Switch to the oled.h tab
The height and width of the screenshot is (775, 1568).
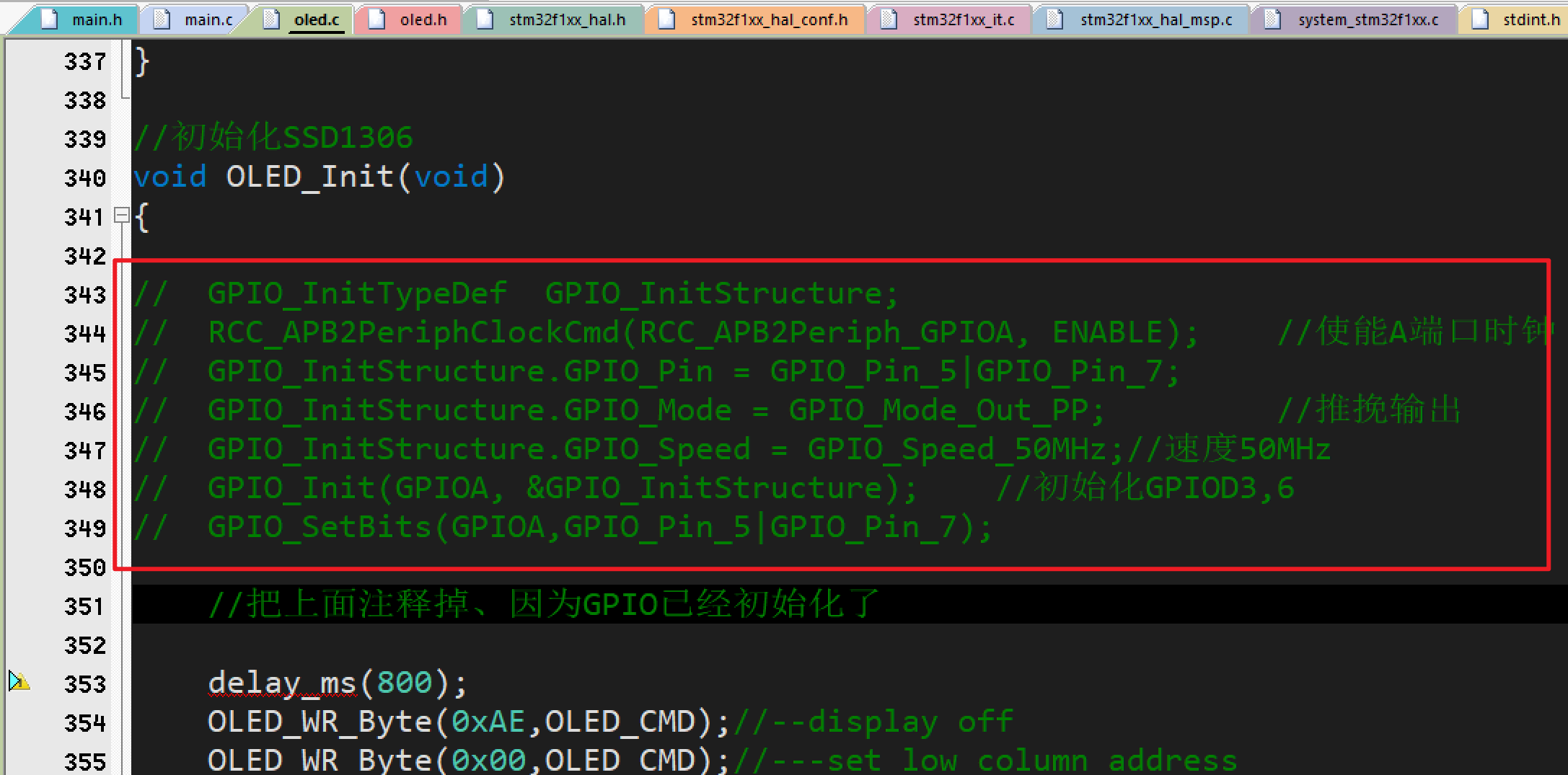[408, 19]
